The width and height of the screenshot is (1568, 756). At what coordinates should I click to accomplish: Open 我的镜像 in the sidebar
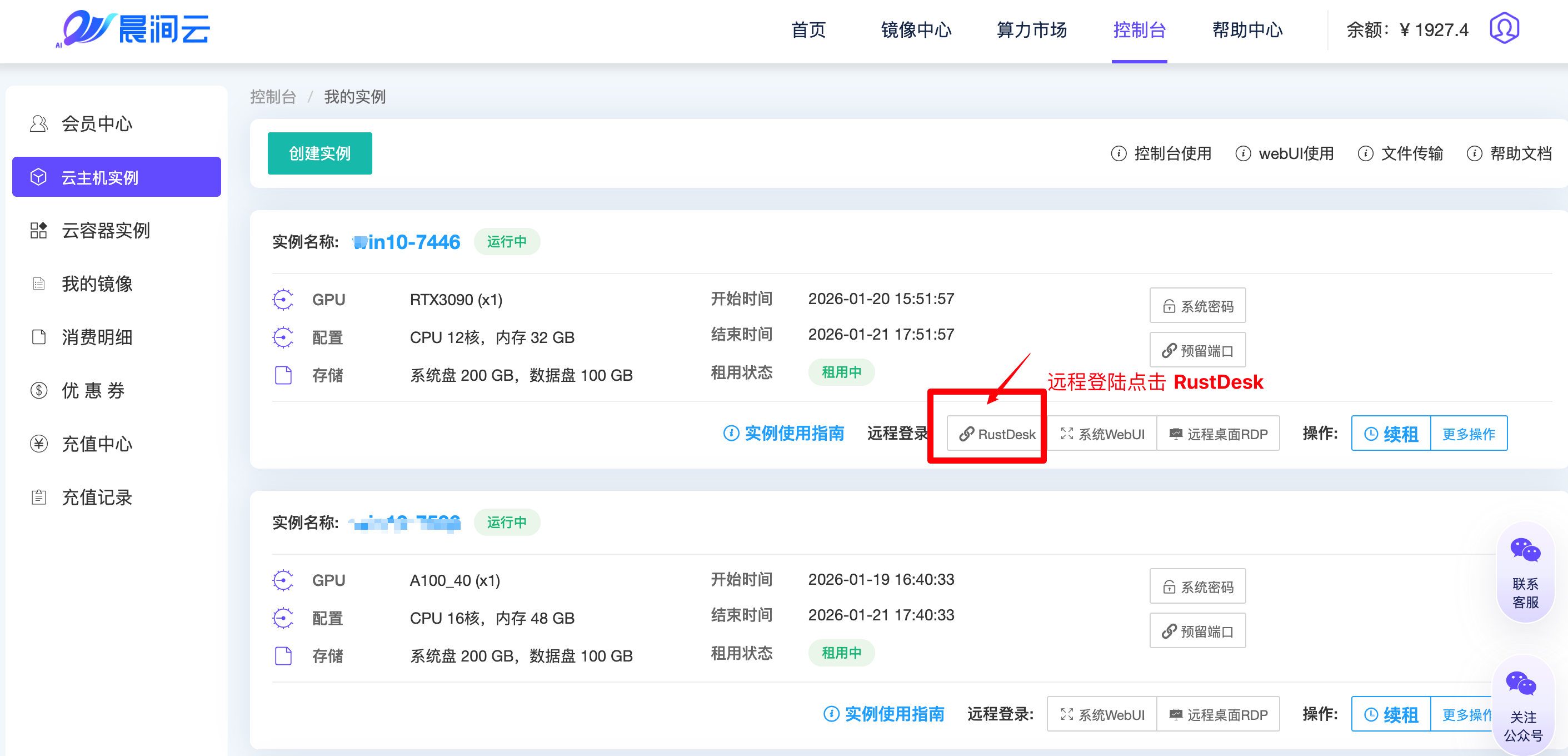click(x=97, y=284)
